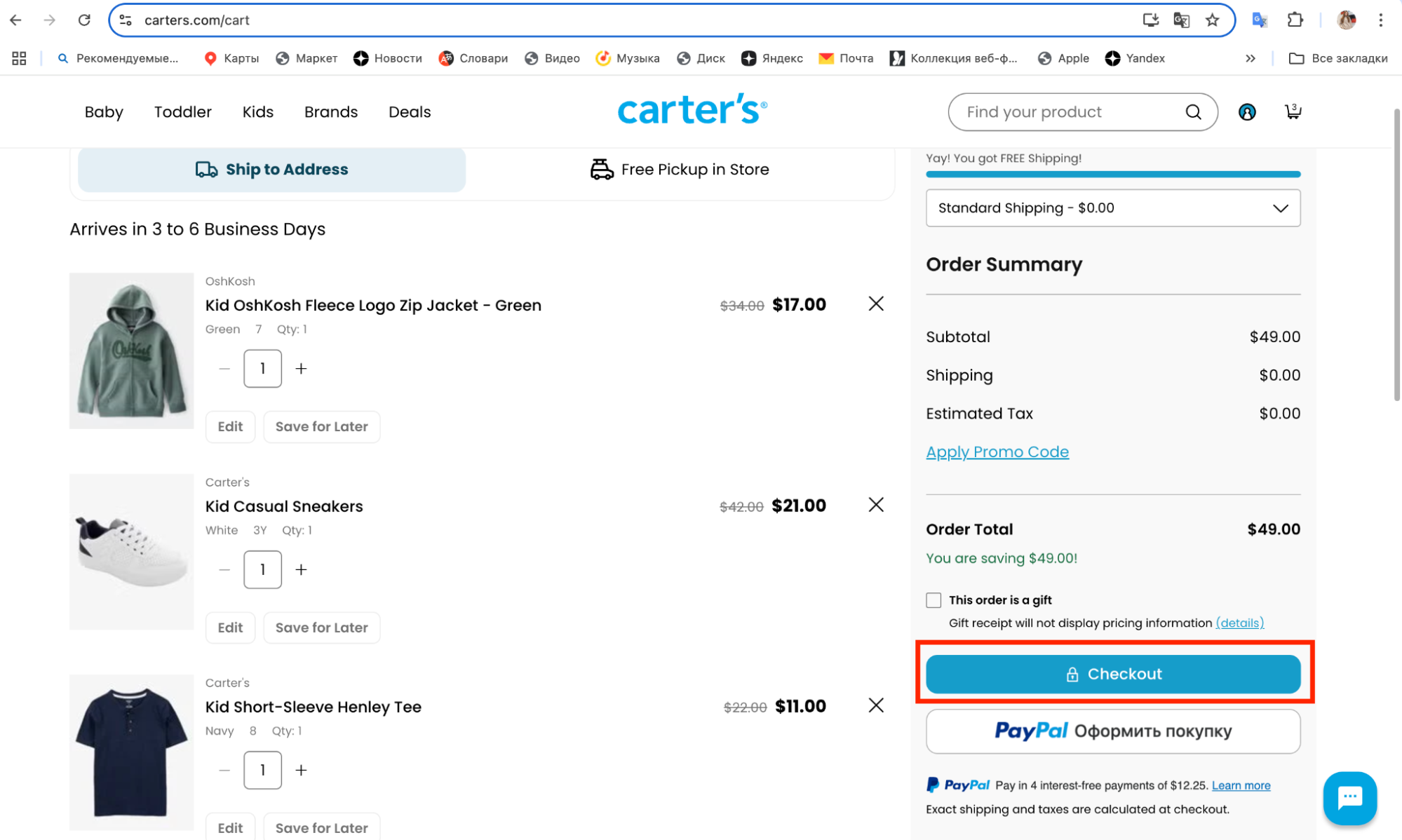Bookmark the page with the star icon
The image size is (1402, 840).
[x=1212, y=20]
